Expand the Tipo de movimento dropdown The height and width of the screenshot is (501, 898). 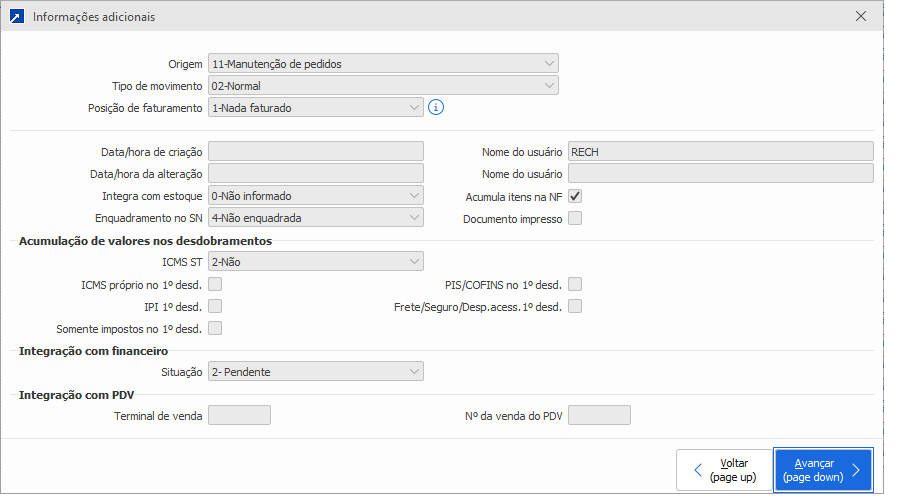383,86
